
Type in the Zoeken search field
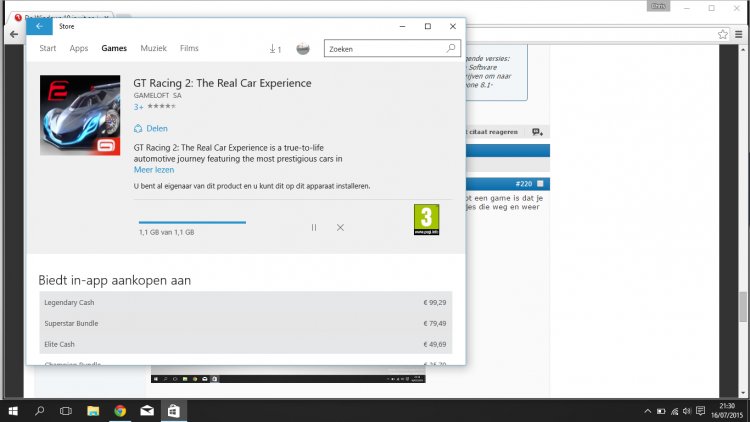pos(384,49)
